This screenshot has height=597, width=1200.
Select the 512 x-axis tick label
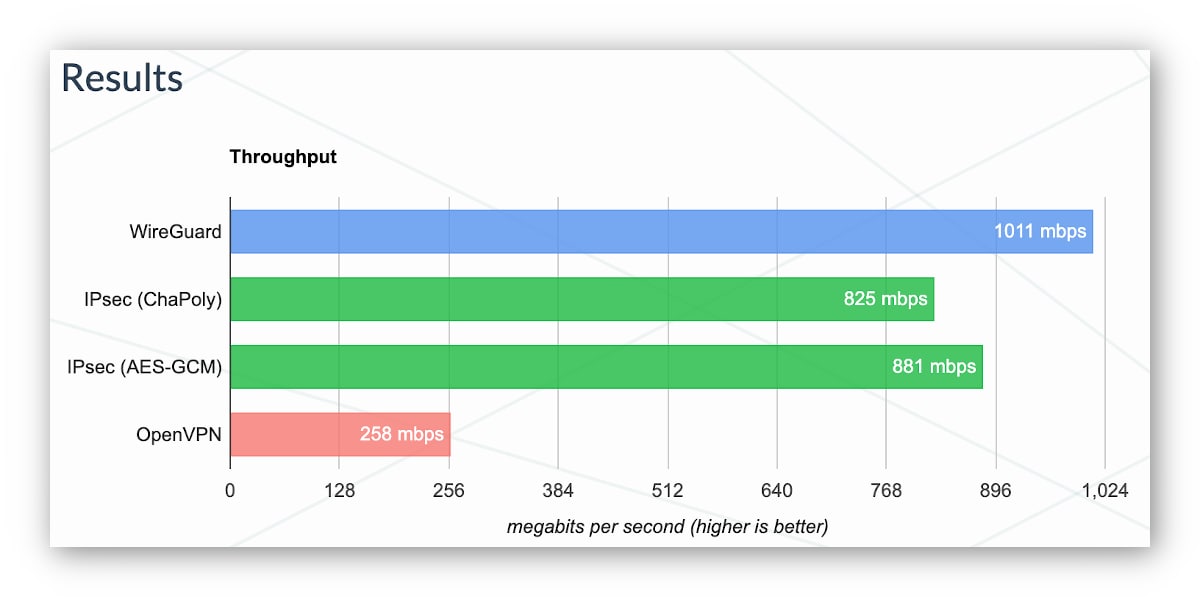[x=667, y=491]
